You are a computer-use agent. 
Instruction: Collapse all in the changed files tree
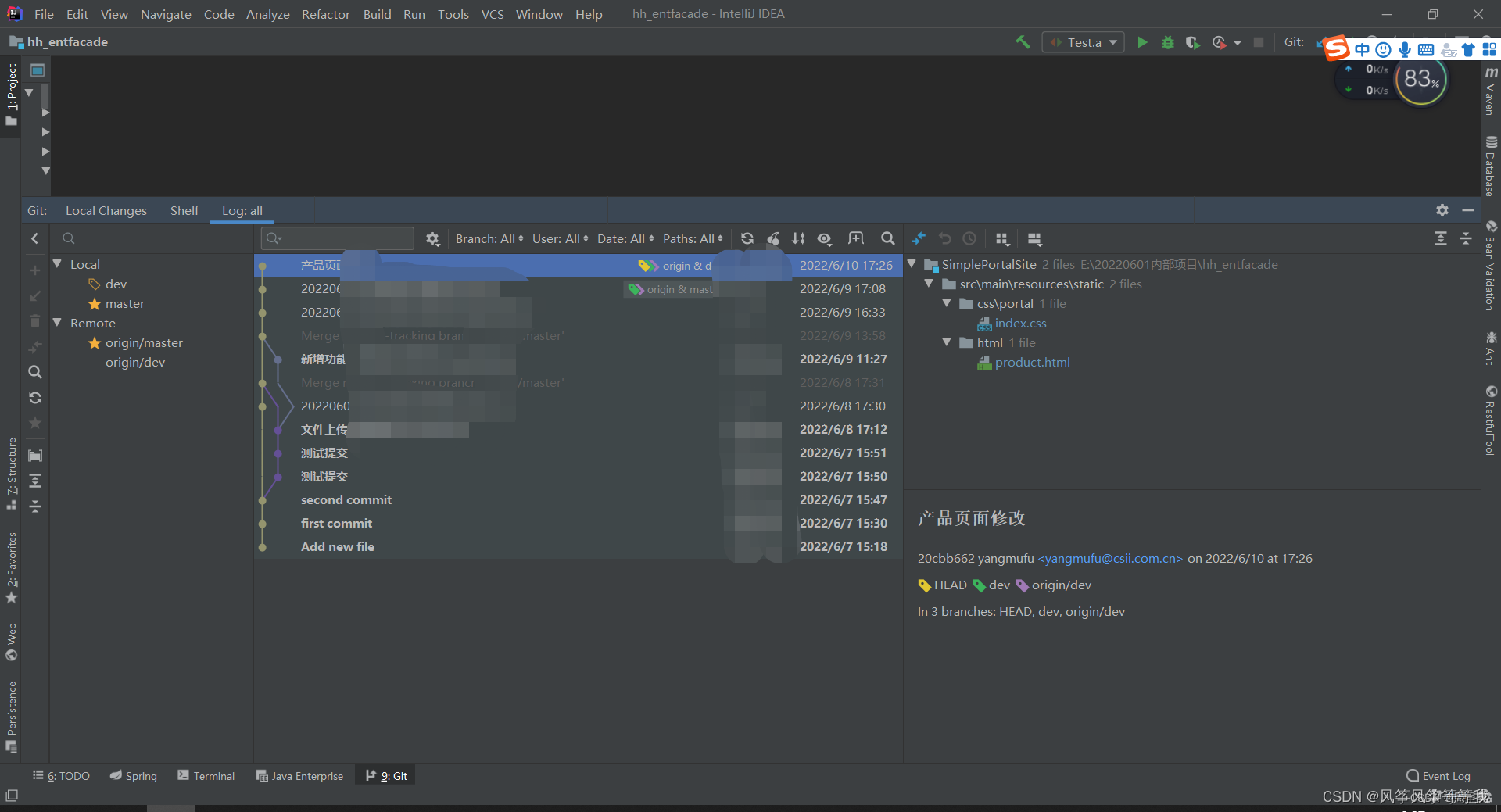tap(1466, 238)
